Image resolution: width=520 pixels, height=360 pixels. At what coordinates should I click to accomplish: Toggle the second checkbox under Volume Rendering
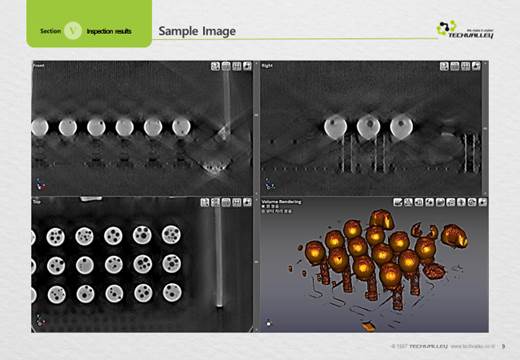coord(263,211)
